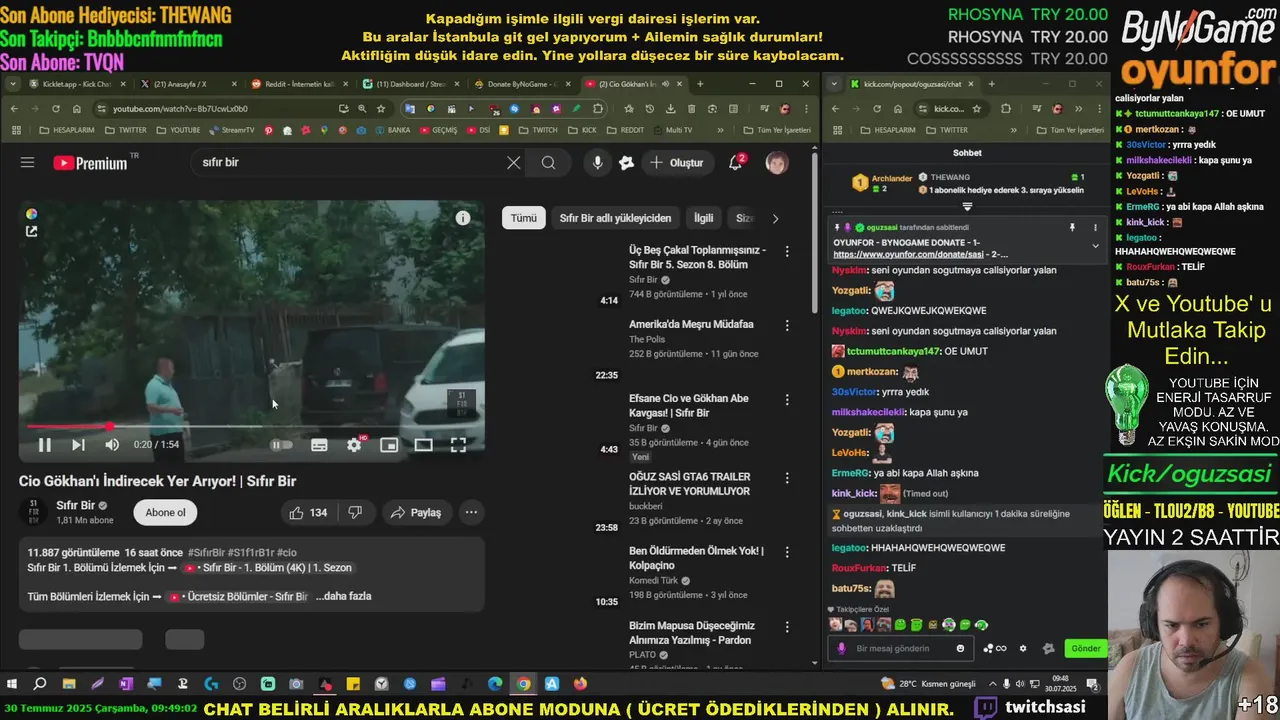
Task: Open YouTube hamburger guide menu
Action: [27, 162]
